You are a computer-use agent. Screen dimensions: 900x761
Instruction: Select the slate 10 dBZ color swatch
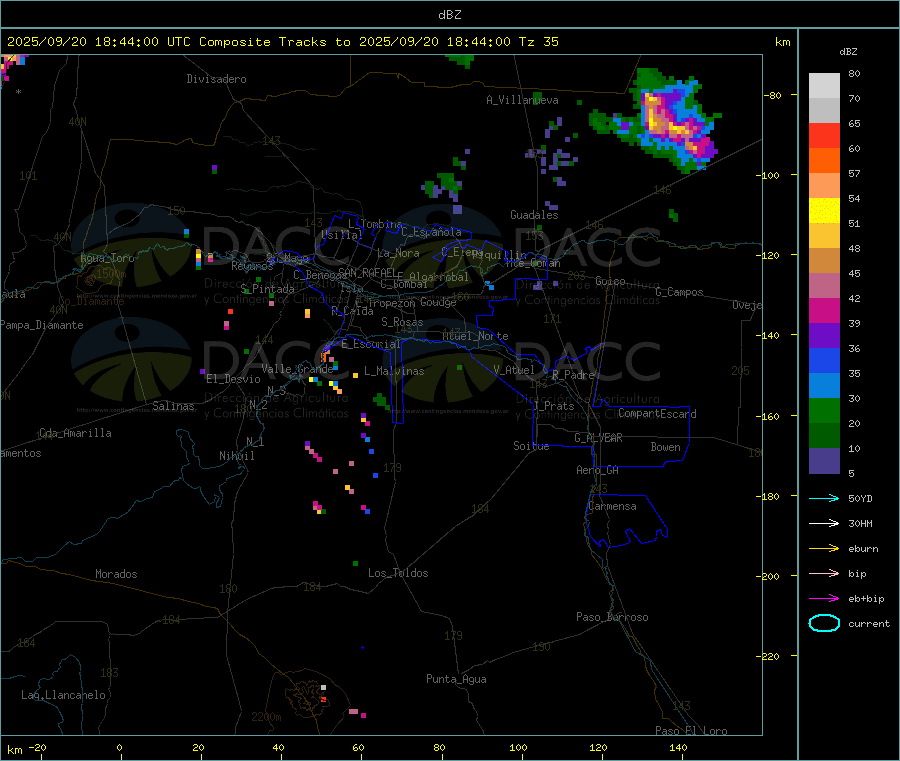click(x=824, y=461)
